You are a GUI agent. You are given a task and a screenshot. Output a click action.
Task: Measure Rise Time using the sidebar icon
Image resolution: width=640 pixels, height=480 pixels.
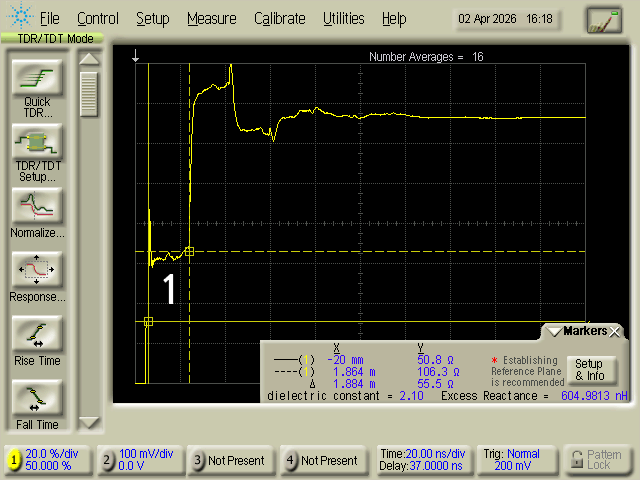[x=37, y=334]
